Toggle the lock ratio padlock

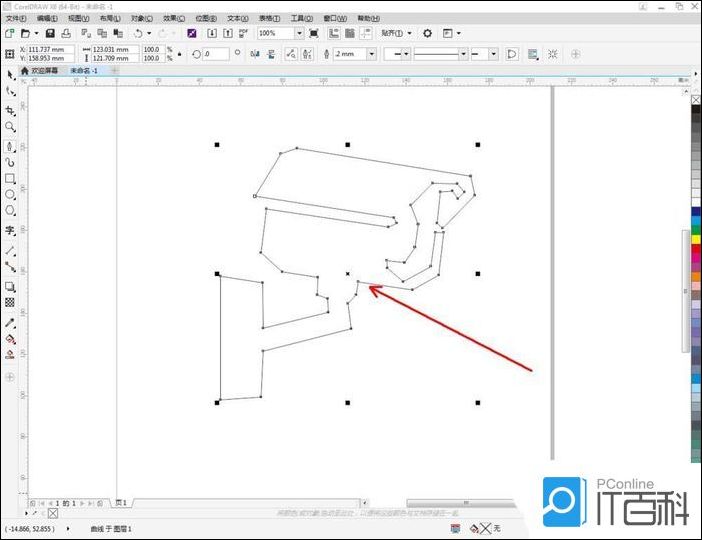click(x=180, y=54)
